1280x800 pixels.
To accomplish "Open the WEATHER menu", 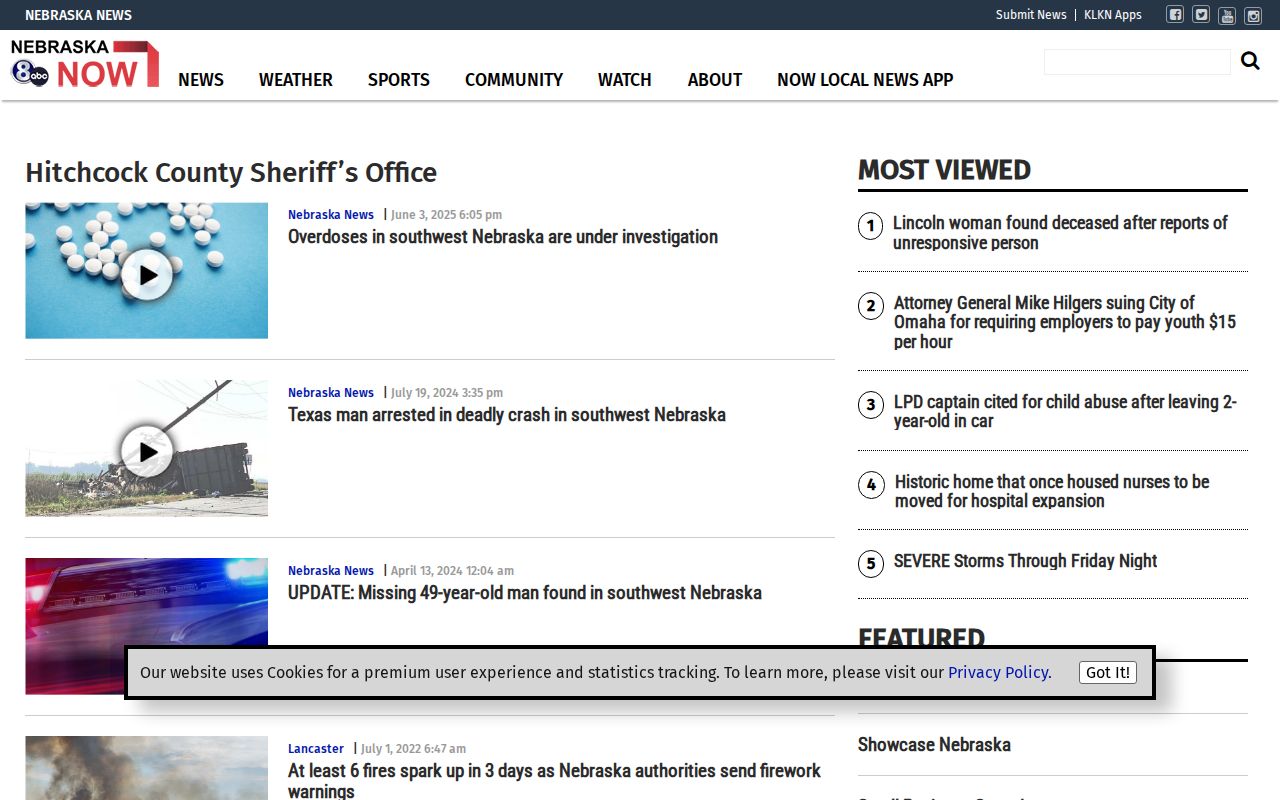I will (296, 80).
